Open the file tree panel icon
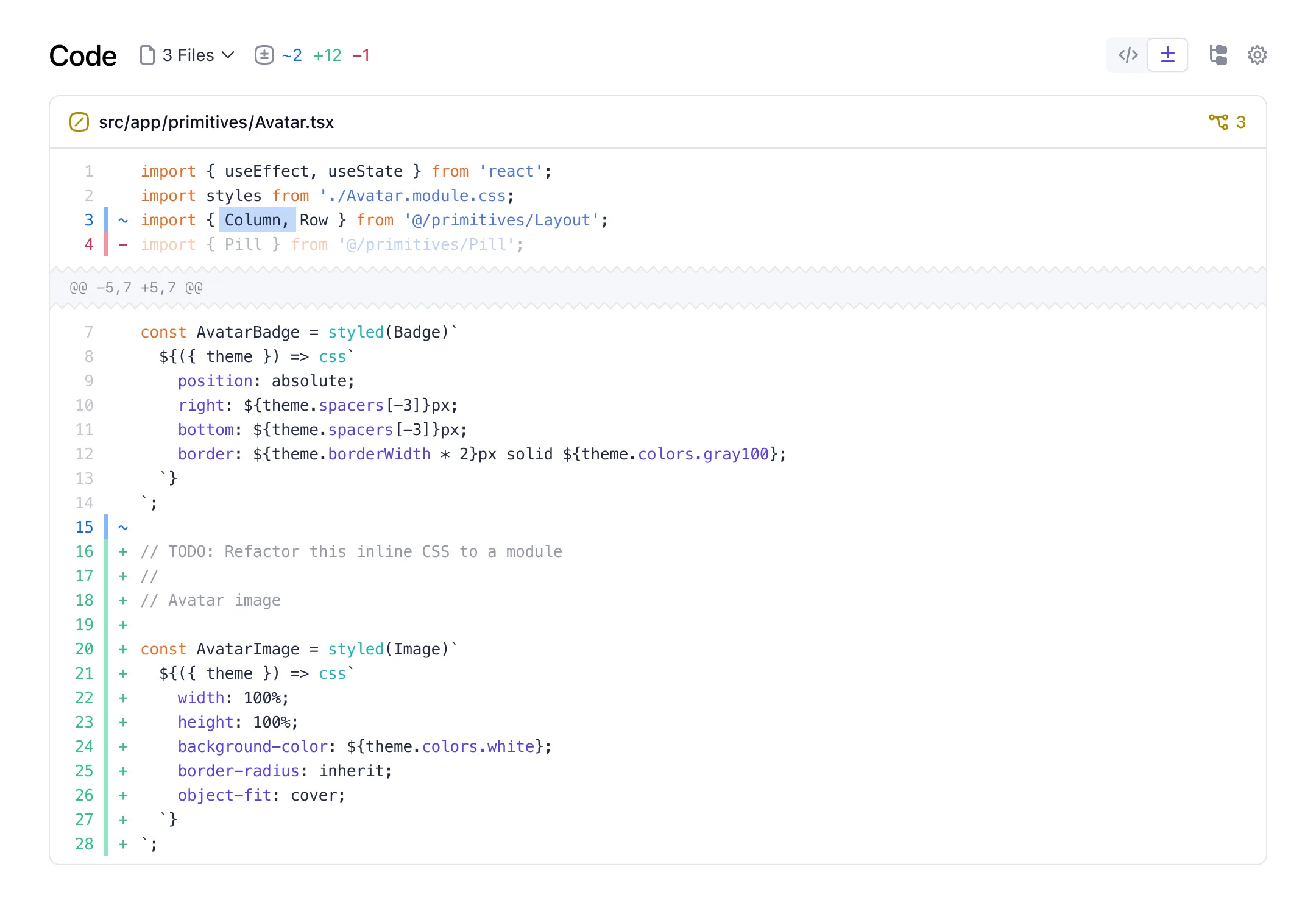Screen dimensions: 1316x914 (x=1218, y=55)
